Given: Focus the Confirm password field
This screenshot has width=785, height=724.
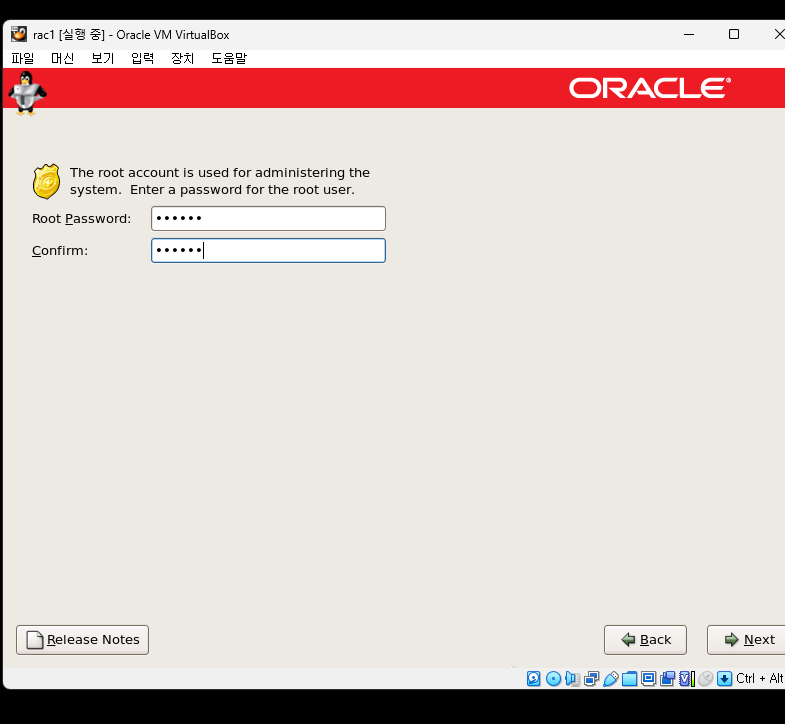Looking at the screenshot, I should [268, 250].
